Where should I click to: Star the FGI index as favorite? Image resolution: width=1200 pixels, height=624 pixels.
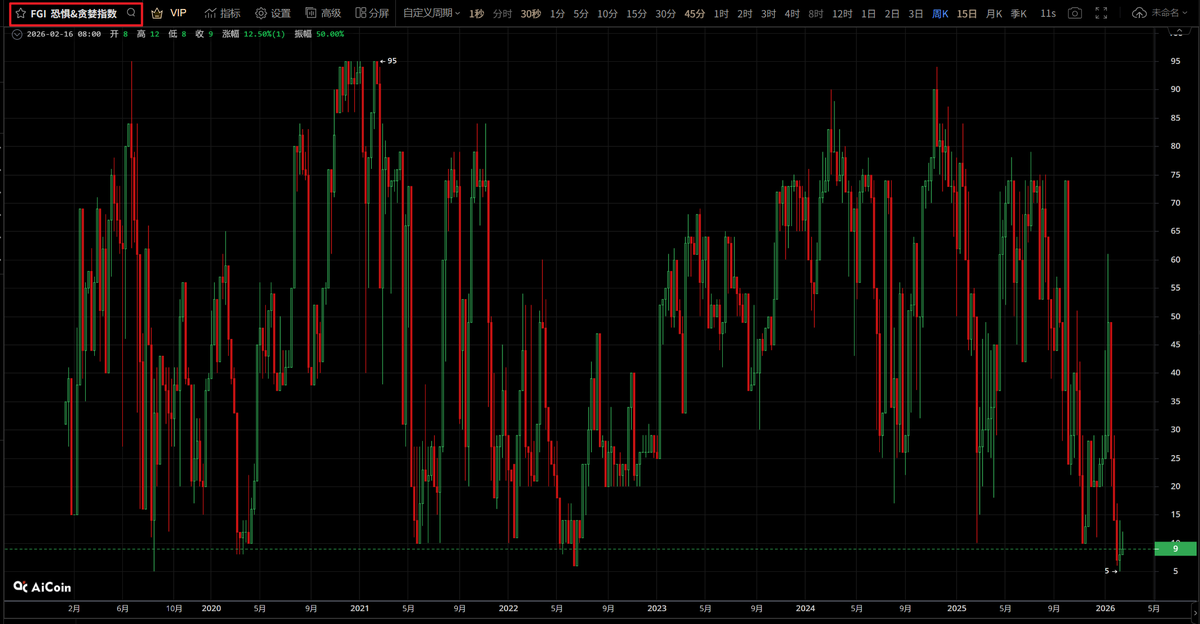pos(20,14)
